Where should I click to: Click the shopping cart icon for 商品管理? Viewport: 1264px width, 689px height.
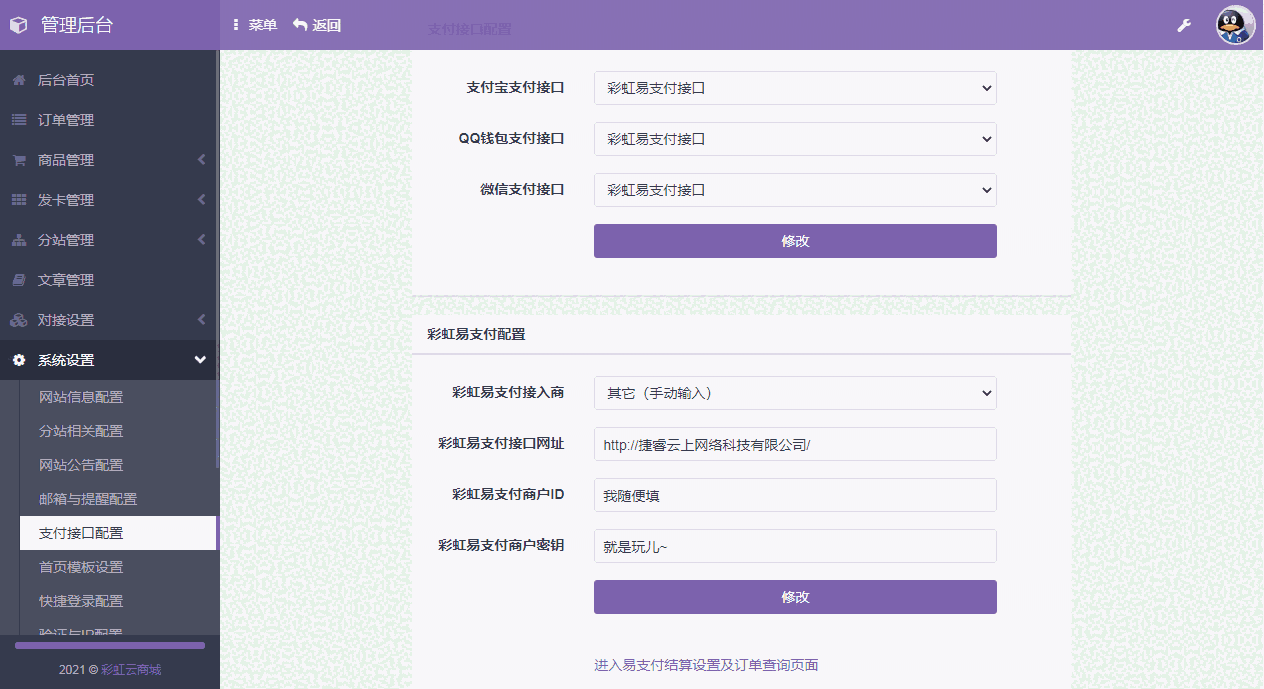pyautogui.click(x=19, y=160)
